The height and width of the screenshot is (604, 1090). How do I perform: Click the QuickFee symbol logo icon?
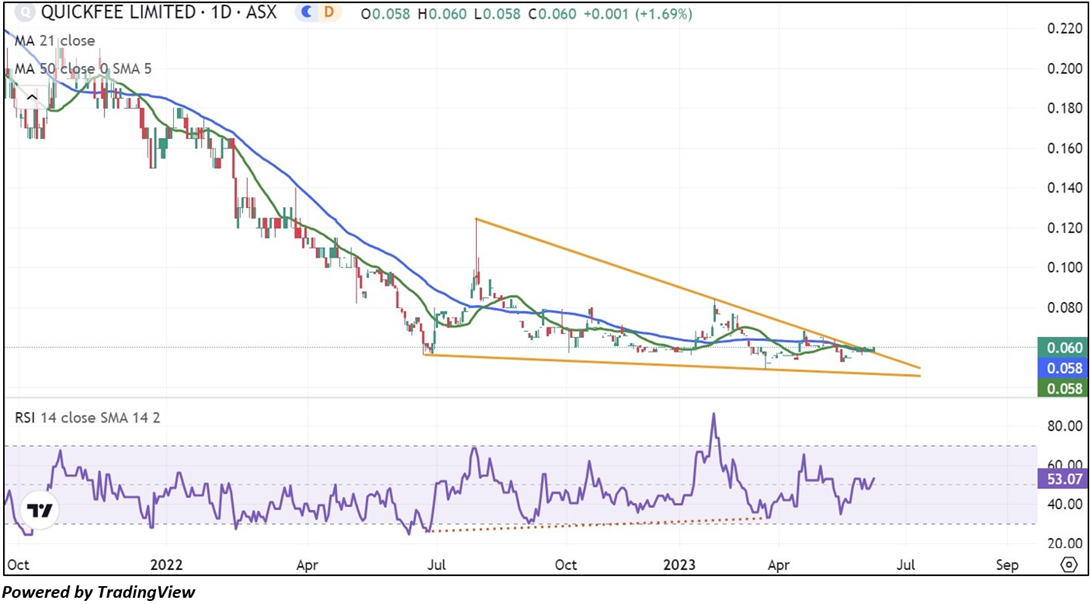pos(25,13)
